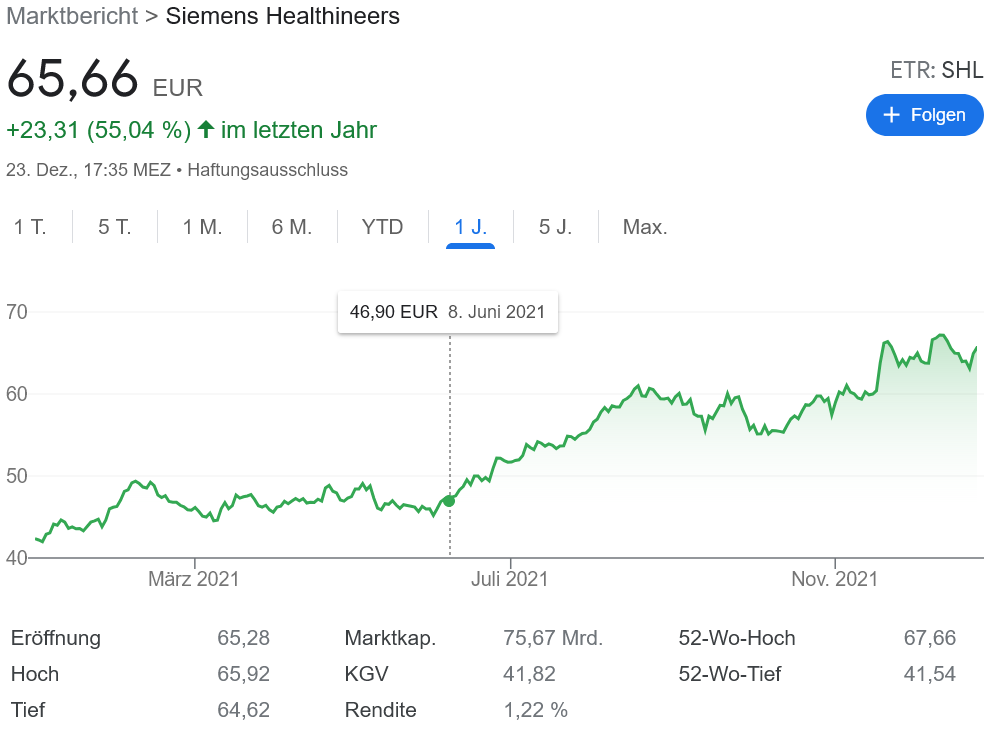
Task: Click the ETR: SHL ticker label
Action: [x=936, y=71]
